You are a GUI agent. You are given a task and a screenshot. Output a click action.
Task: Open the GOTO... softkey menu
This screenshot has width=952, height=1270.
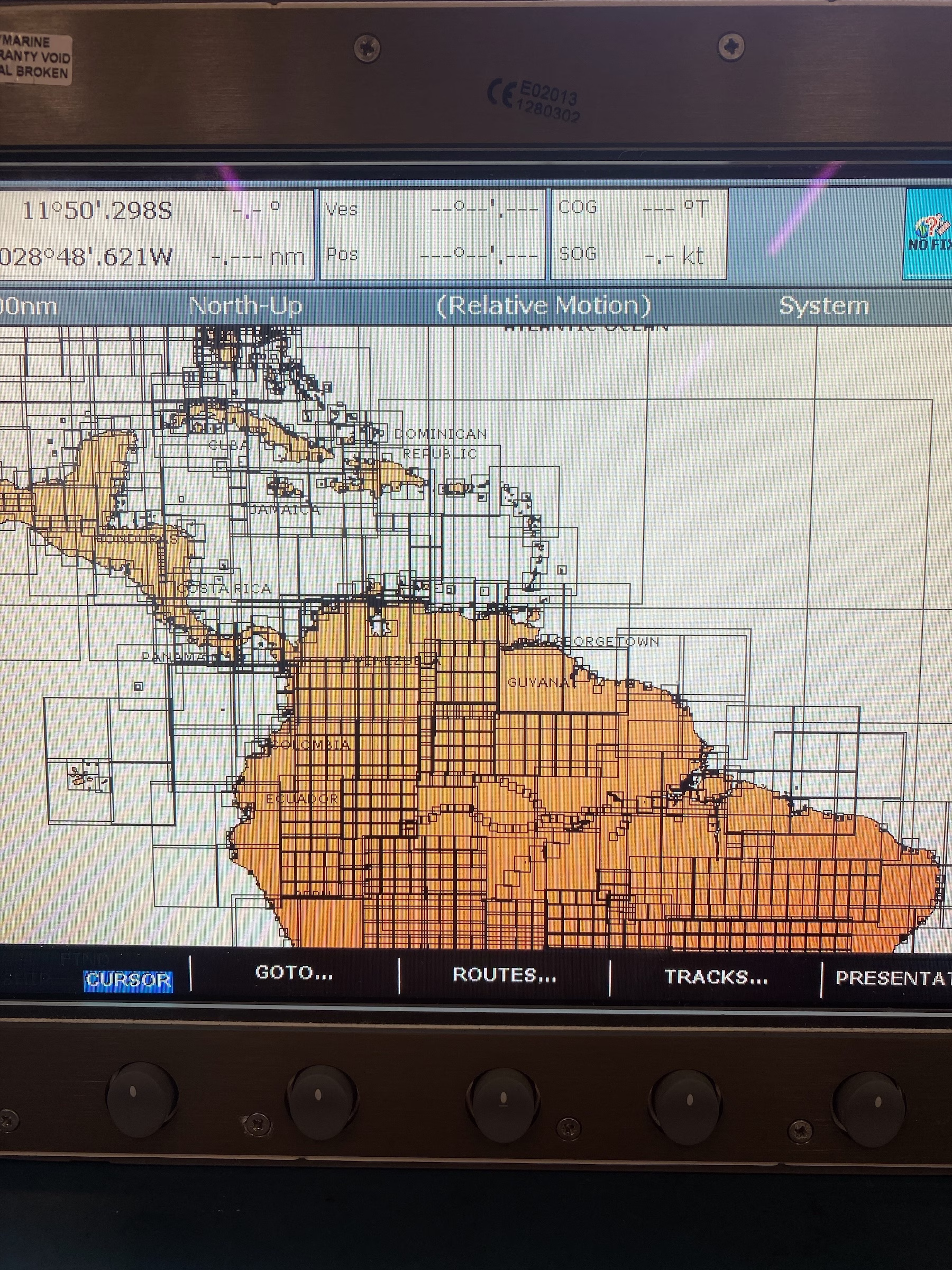click(x=294, y=973)
